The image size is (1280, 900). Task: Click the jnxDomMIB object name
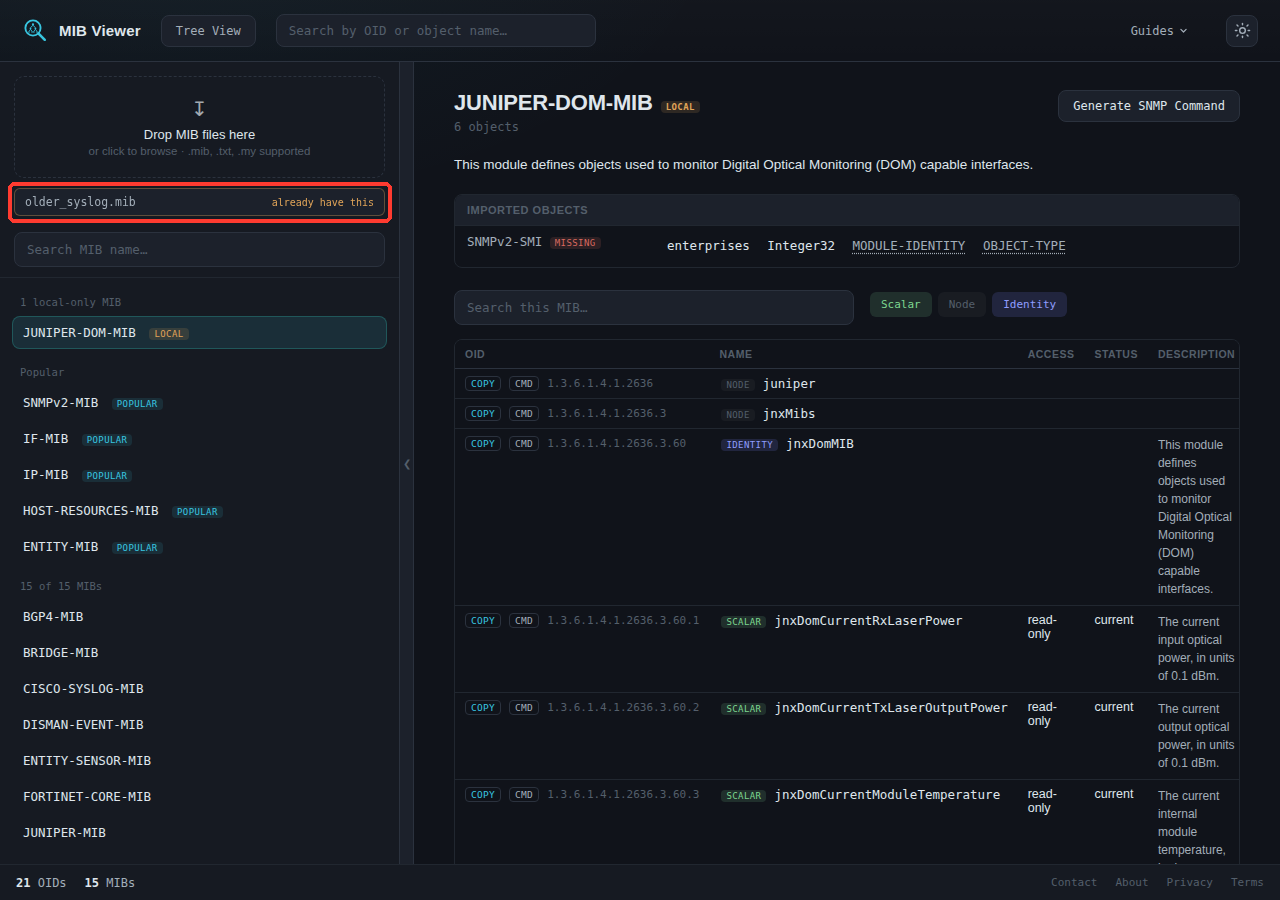click(x=819, y=444)
